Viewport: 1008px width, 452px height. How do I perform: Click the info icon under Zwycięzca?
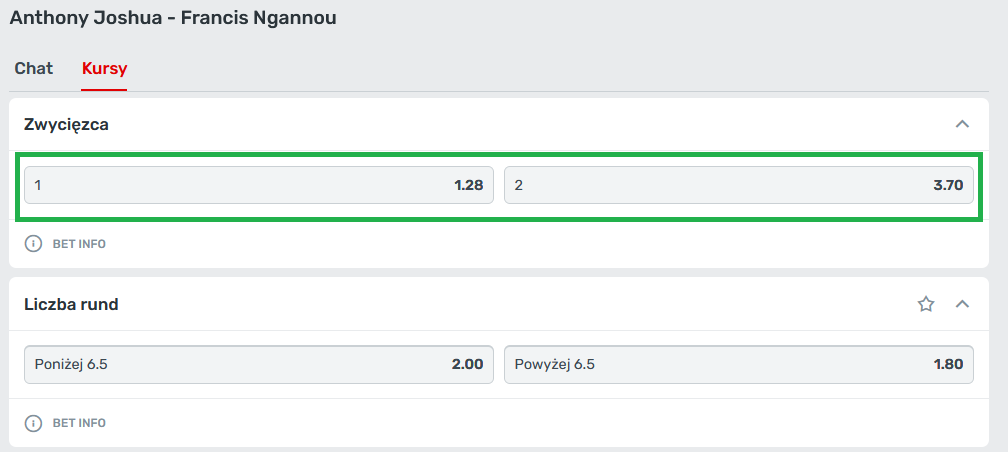pos(33,243)
